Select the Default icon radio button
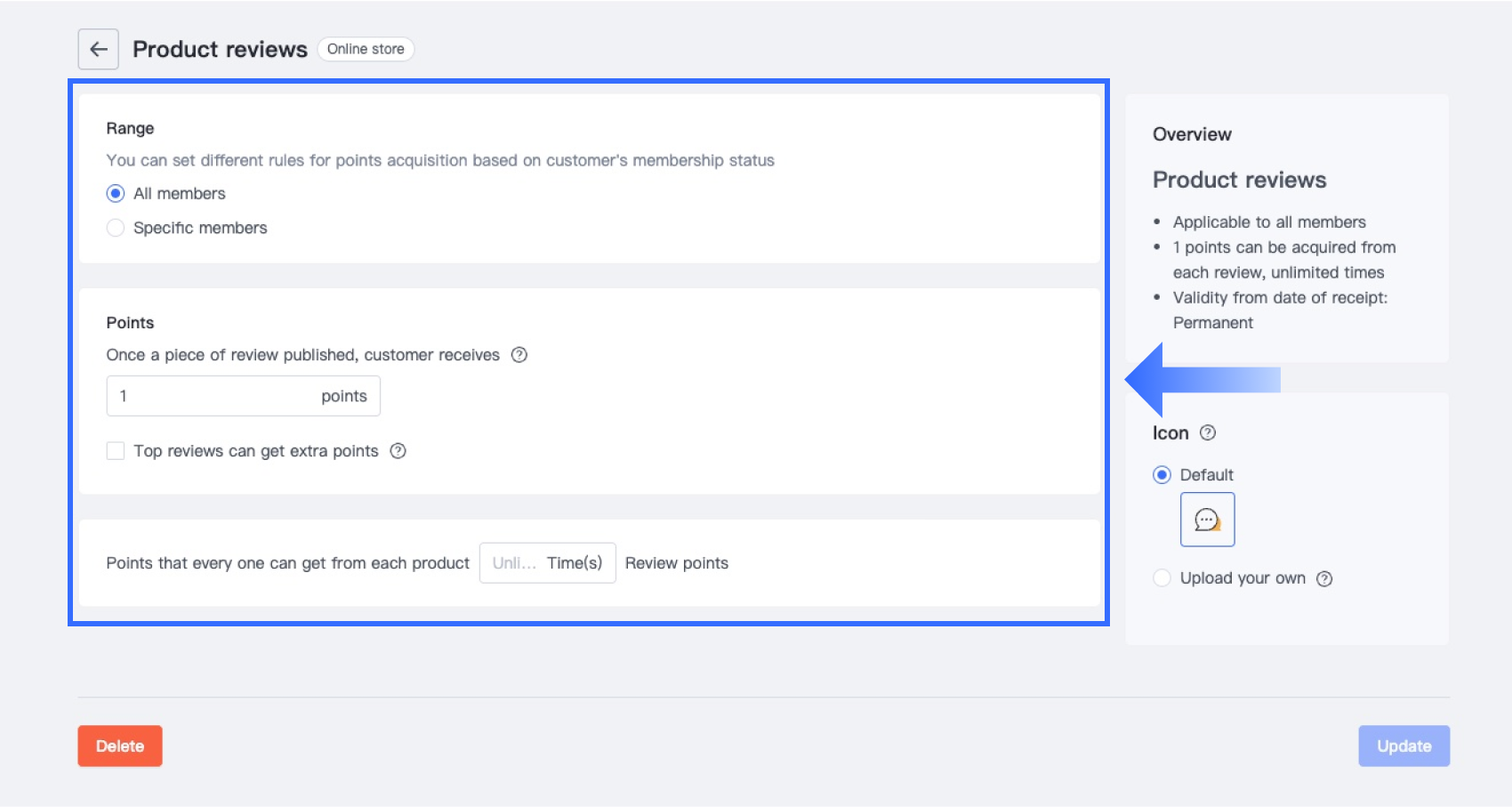The height and width of the screenshot is (807, 1512). click(1162, 475)
